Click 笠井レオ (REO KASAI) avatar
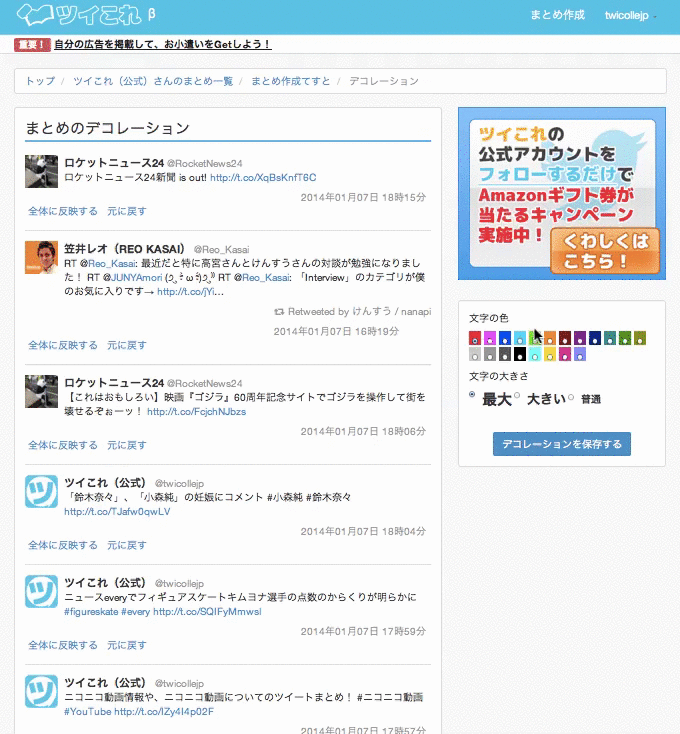Image resolution: width=680 pixels, height=734 pixels. point(41,257)
